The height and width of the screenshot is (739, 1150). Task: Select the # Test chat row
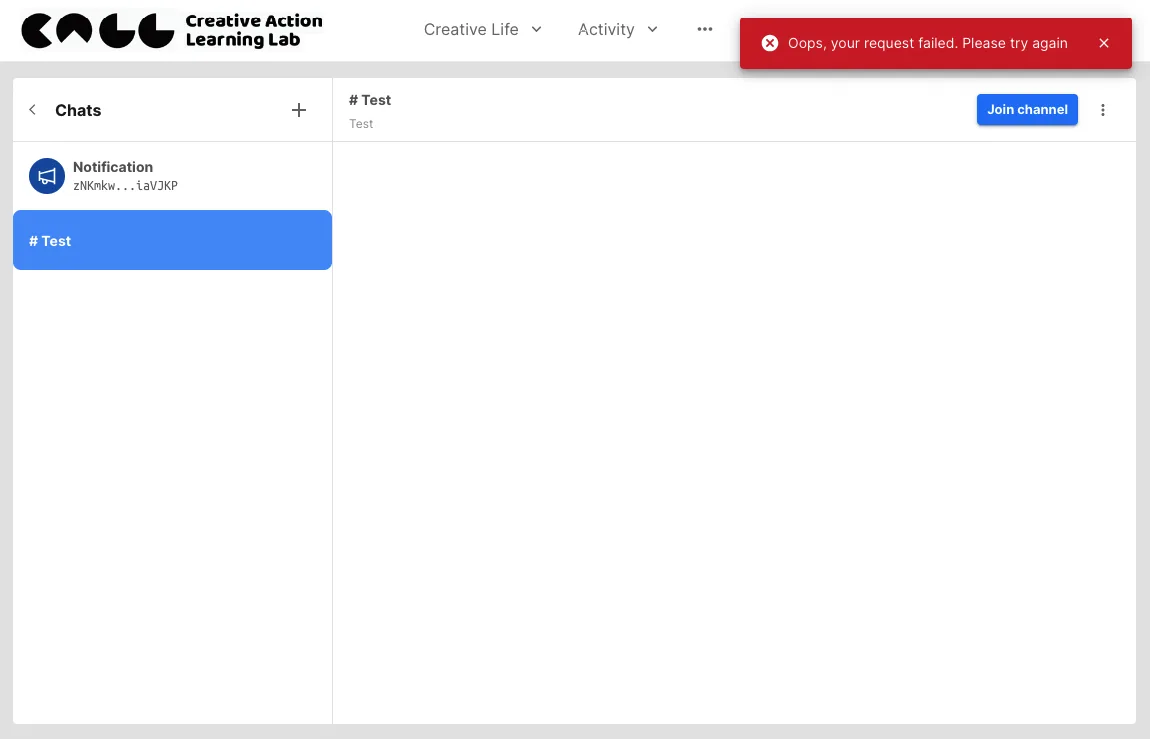coord(172,240)
